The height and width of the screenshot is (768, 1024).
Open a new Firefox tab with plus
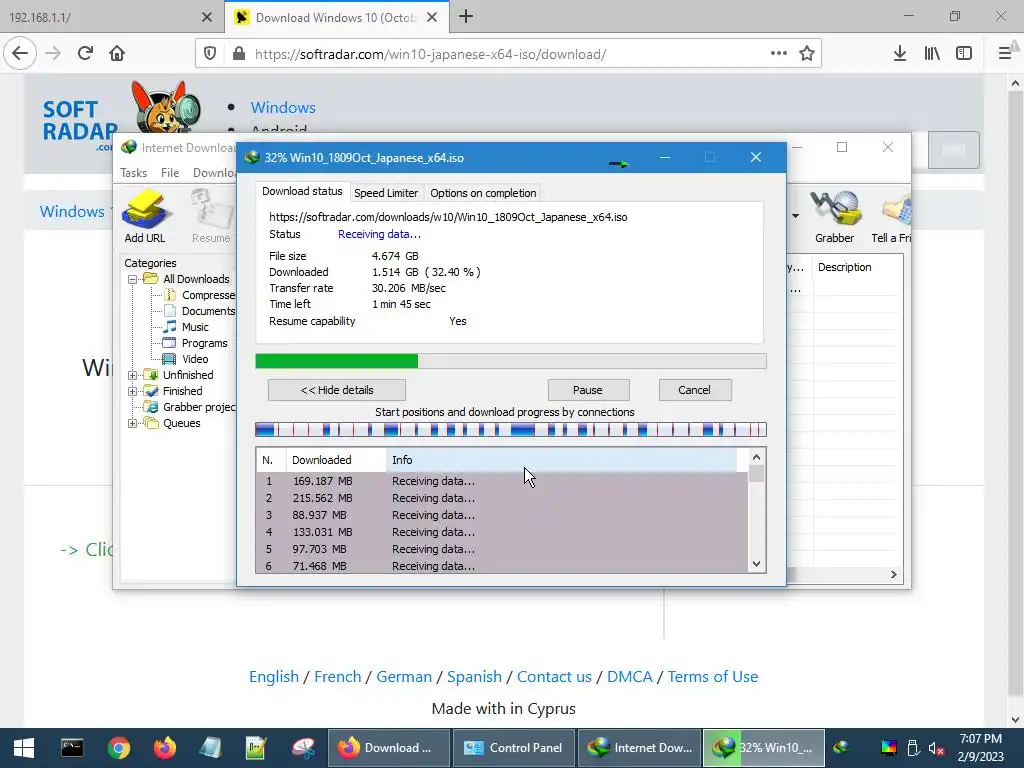click(x=466, y=17)
